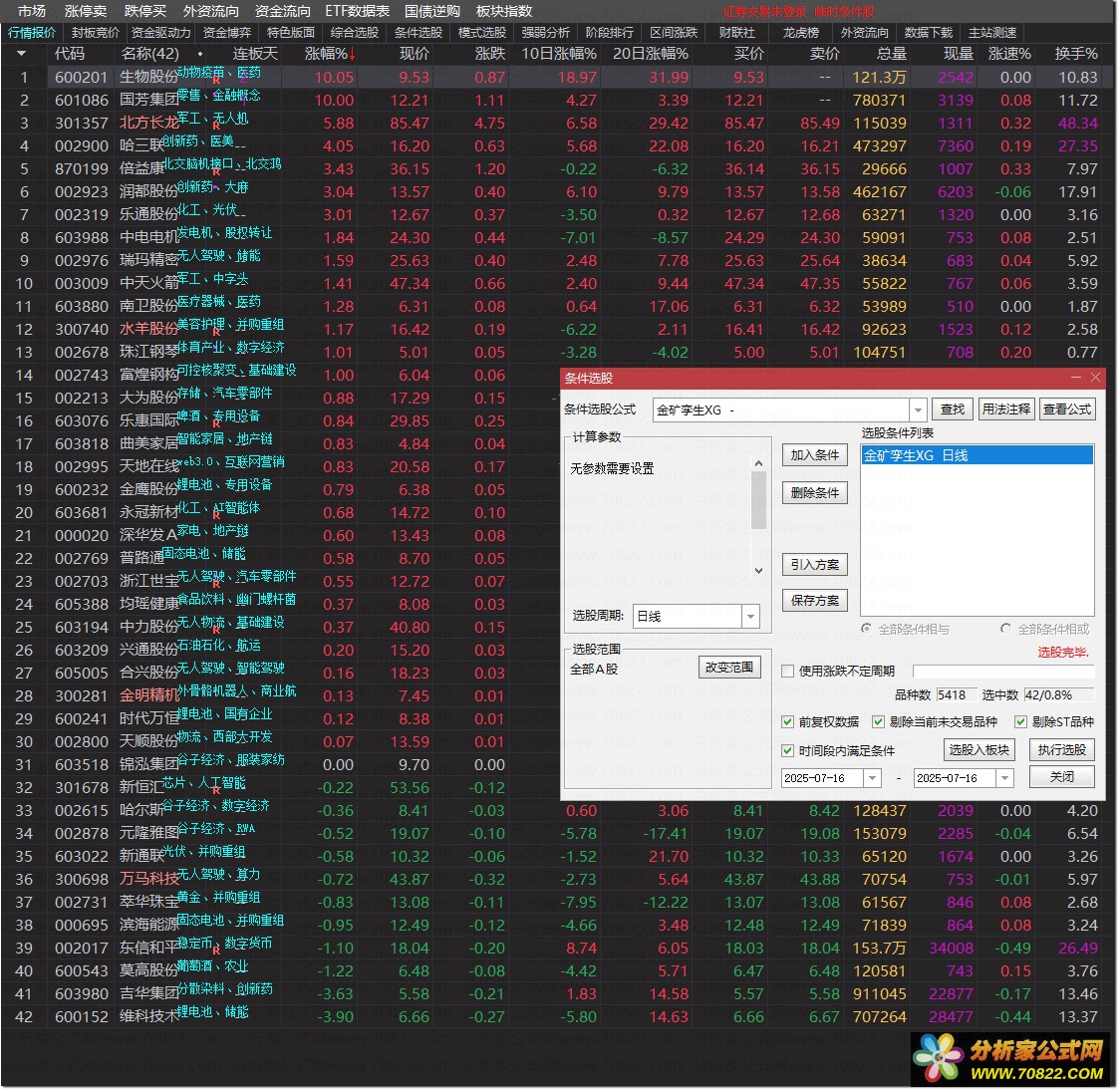1120x1090 pixels.
Task: Open the 条件选股公式 dropdown arrow
Action: pos(918,410)
